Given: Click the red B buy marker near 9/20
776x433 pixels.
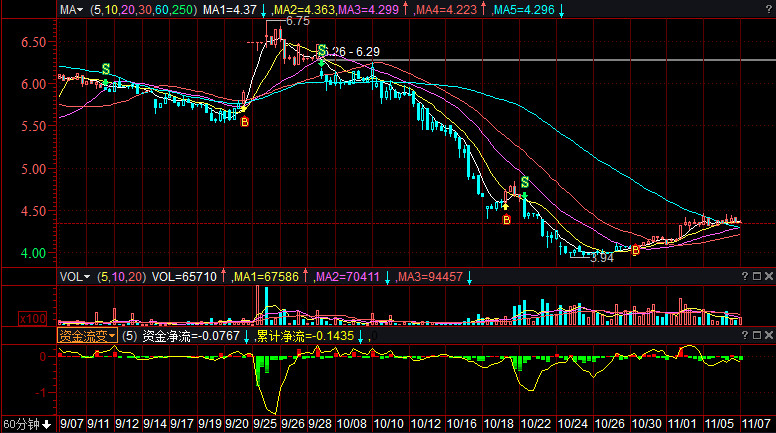Looking at the screenshot, I should (243, 121).
